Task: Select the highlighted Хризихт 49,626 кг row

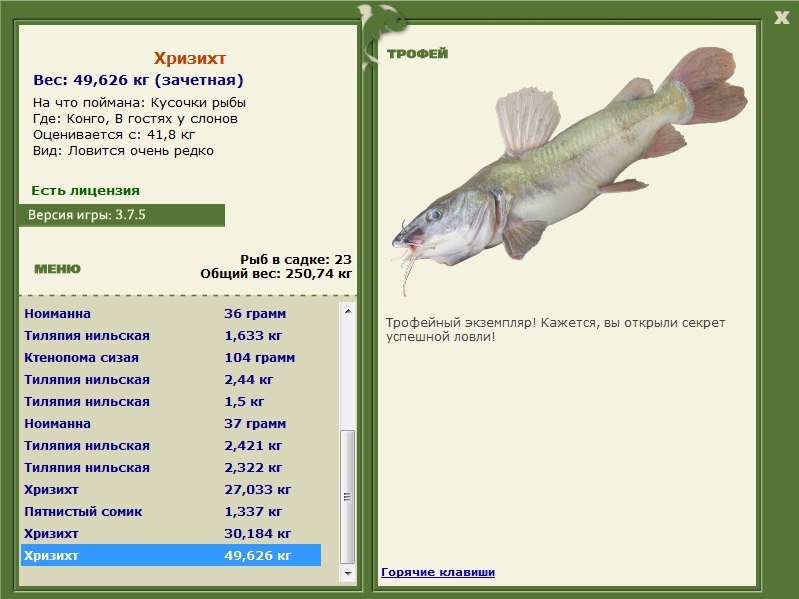Action: pyautogui.click(x=171, y=555)
